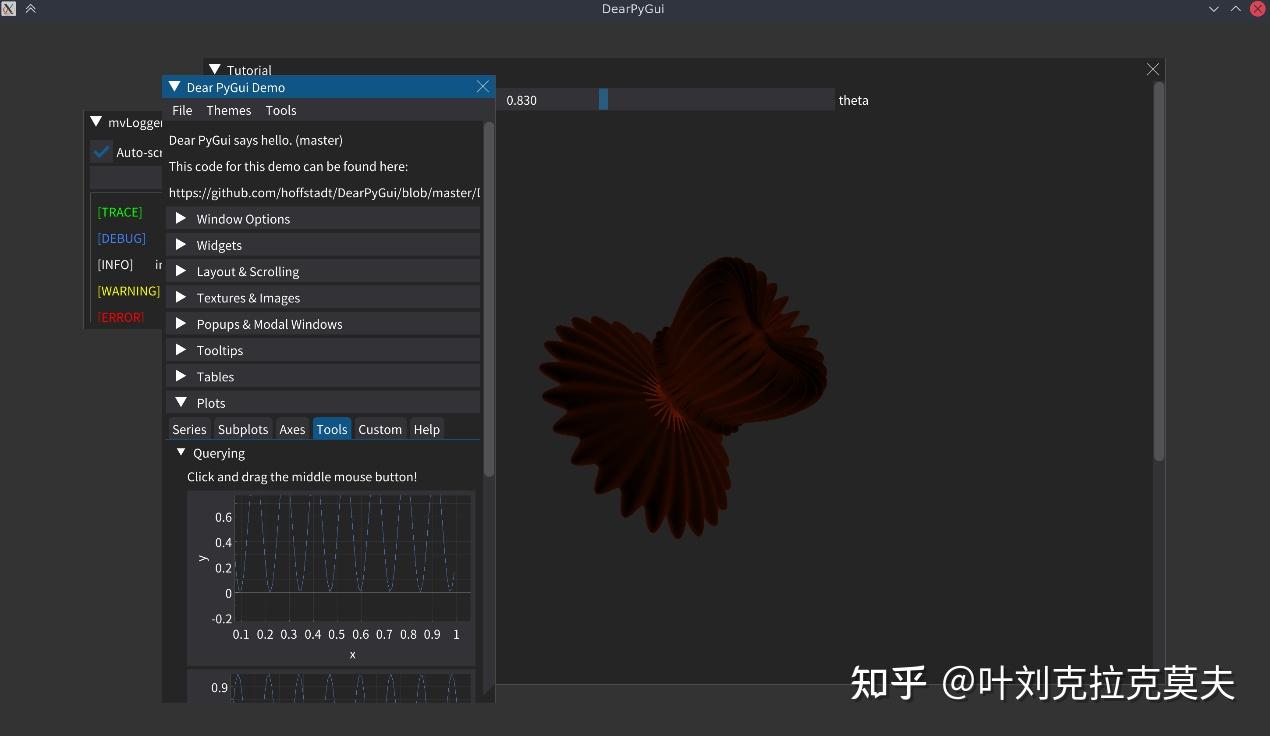Collapse the Querying tree node
The width and height of the screenshot is (1270, 736).
182,453
